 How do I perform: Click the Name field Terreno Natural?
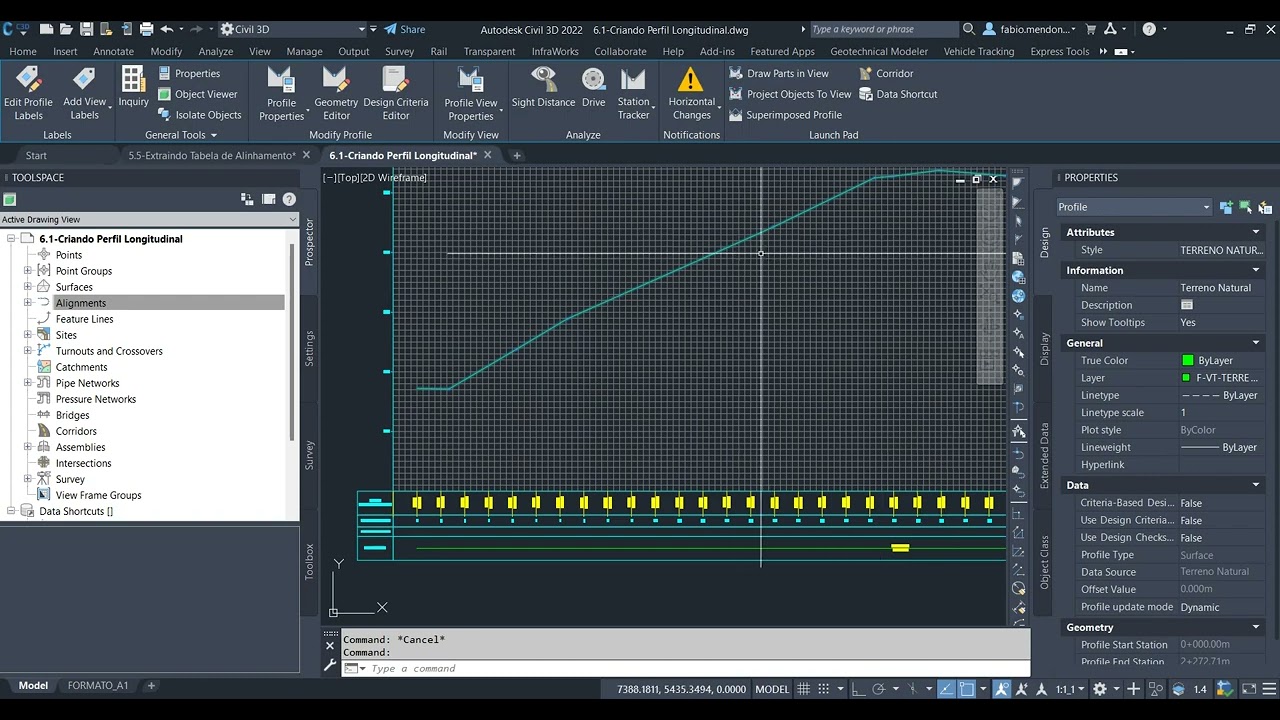pyautogui.click(x=1215, y=288)
